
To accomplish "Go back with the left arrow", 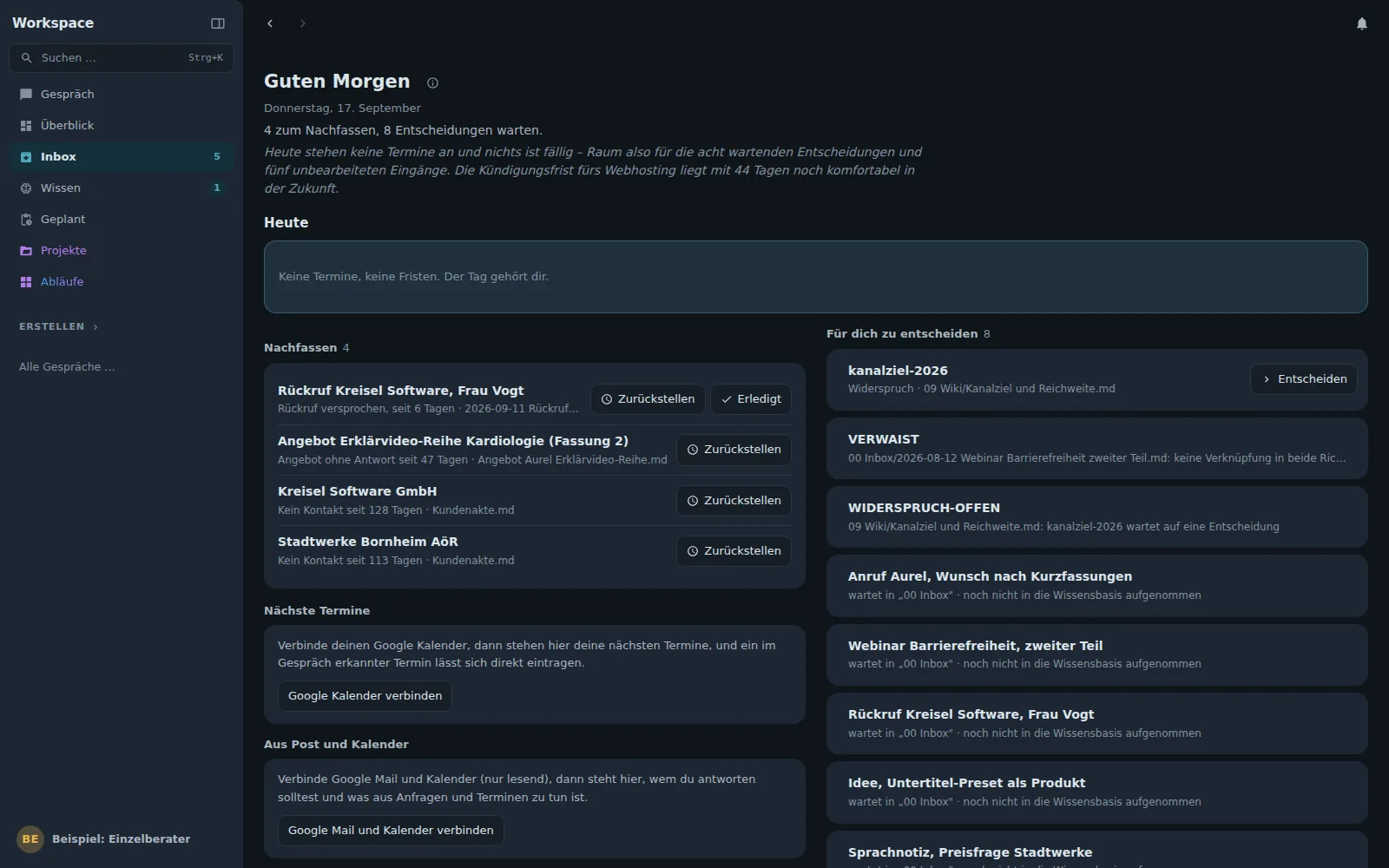I will [270, 23].
